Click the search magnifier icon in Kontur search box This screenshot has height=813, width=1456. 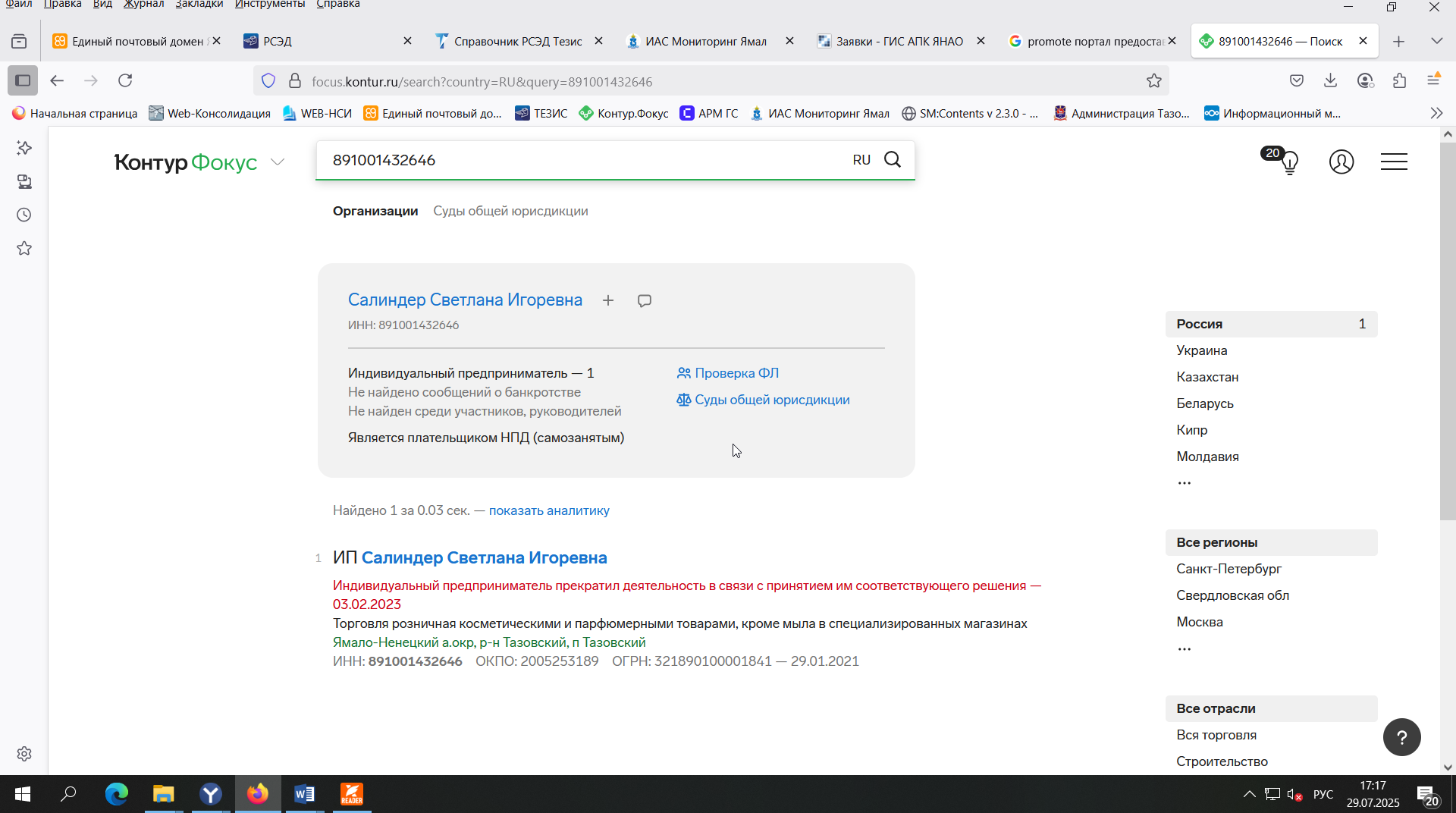click(893, 160)
